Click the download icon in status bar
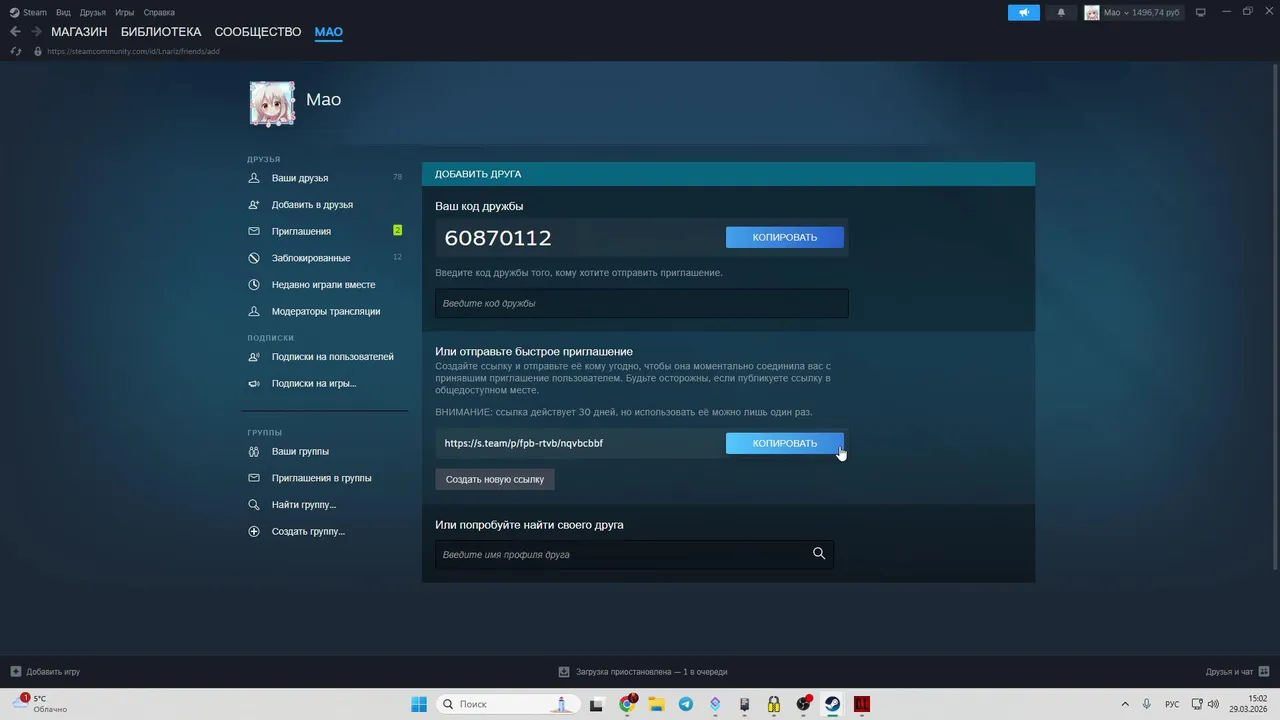This screenshot has width=1280, height=720. coord(564,672)
